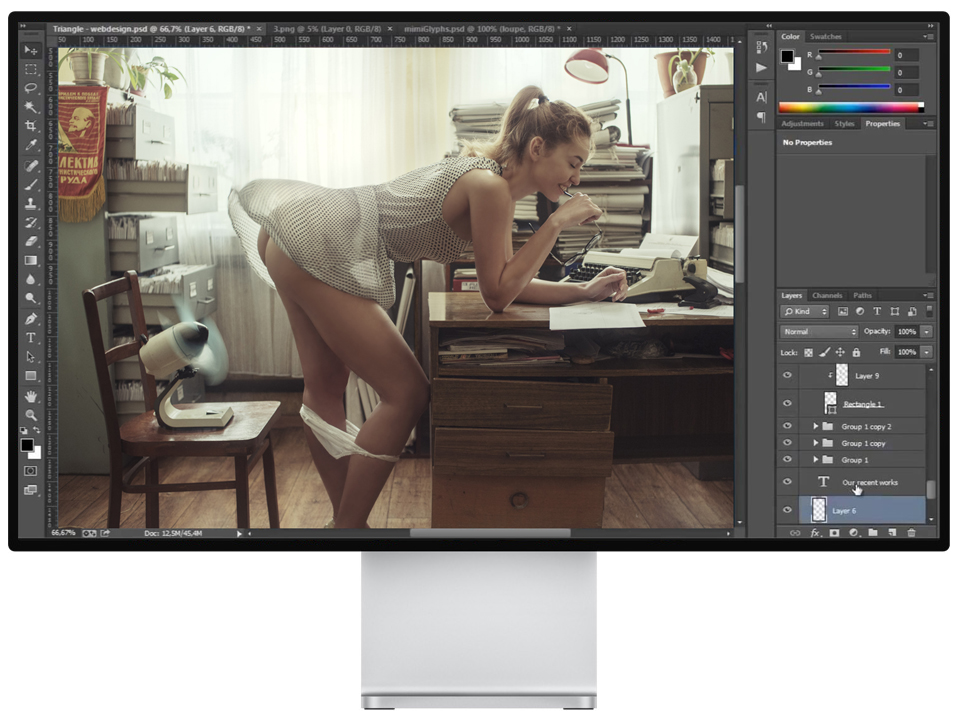
Task: Toggle visibility of Group 1 copy 2
Action: [x=787, y=426]
